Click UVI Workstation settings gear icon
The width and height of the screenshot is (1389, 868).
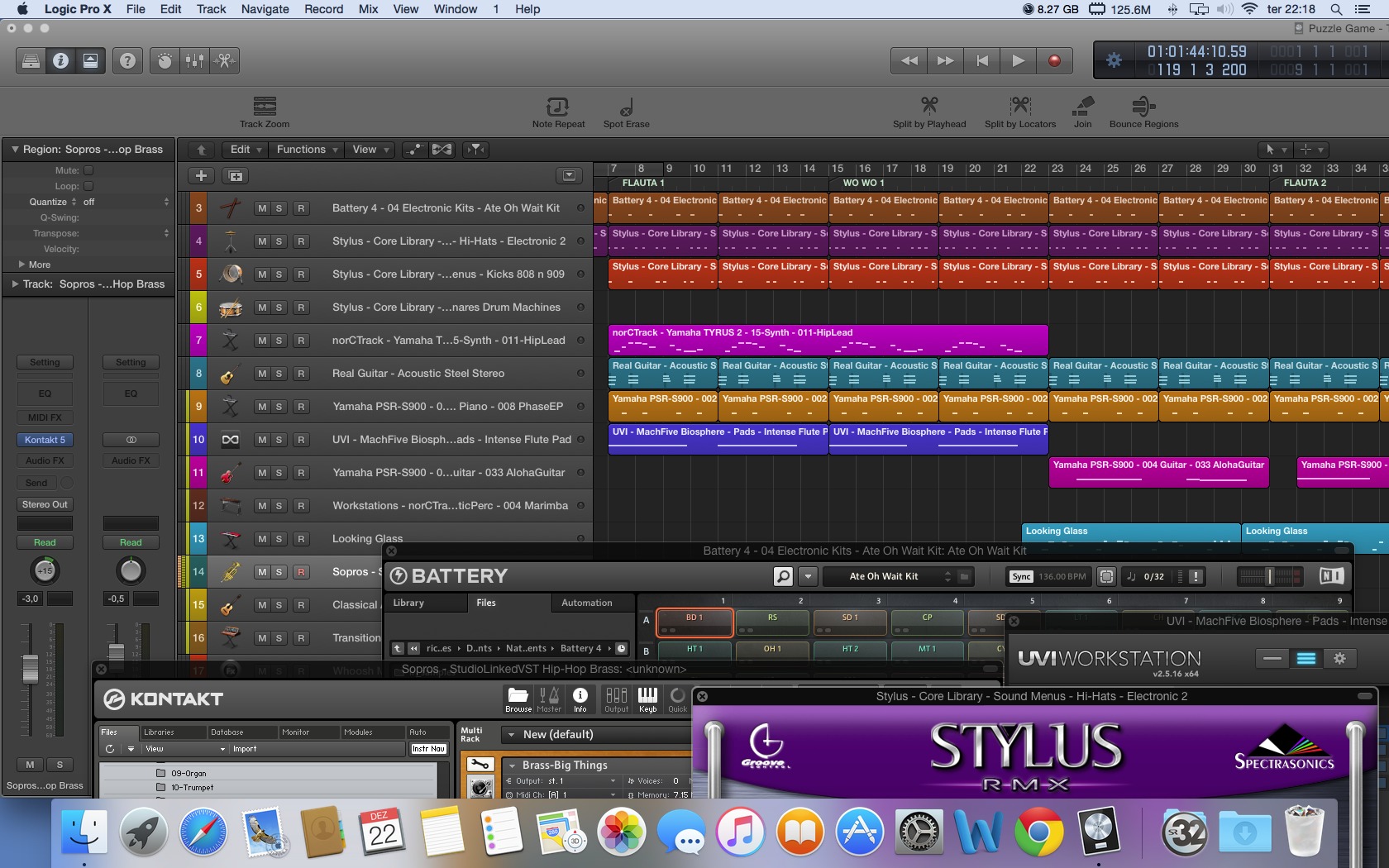click(1340, 658)
